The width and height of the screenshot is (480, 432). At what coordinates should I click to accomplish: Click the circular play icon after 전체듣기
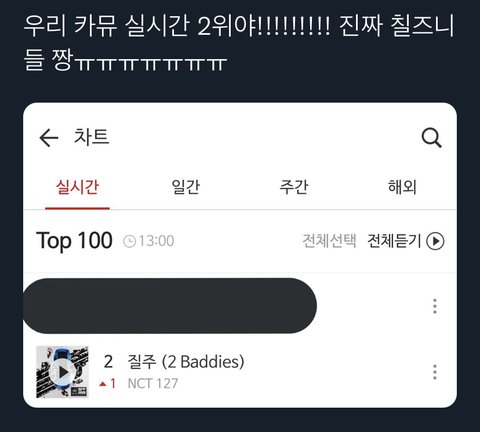pos(435,241)
